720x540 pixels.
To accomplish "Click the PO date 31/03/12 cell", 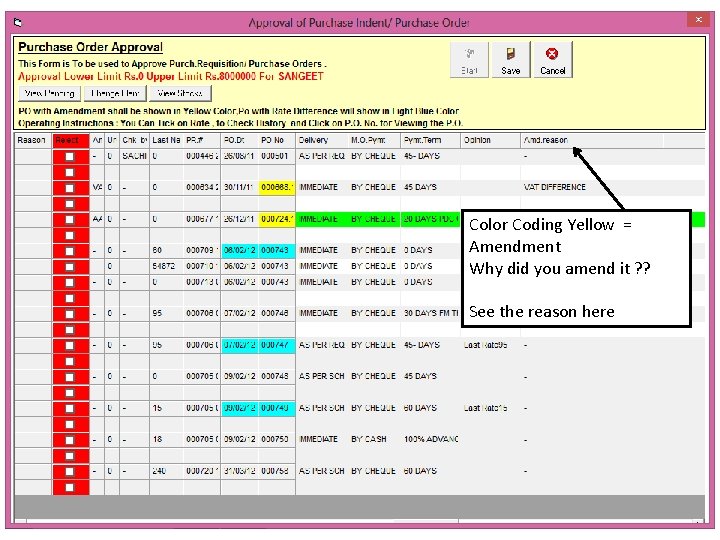I will [x=239, y=471].
